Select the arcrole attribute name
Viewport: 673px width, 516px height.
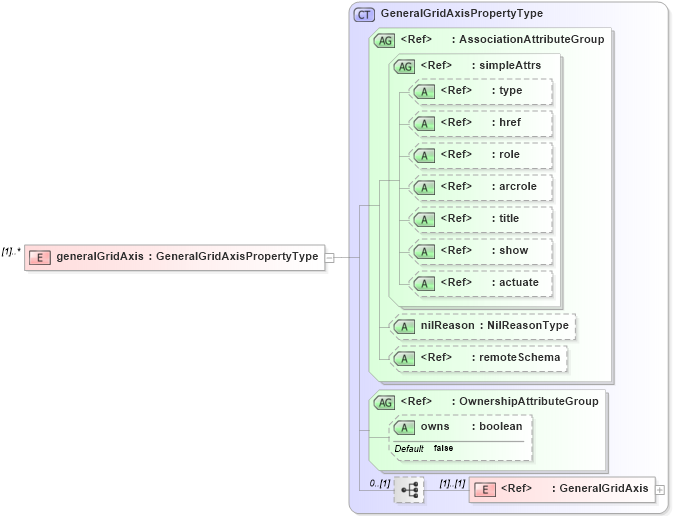click(x=518, y=186)
